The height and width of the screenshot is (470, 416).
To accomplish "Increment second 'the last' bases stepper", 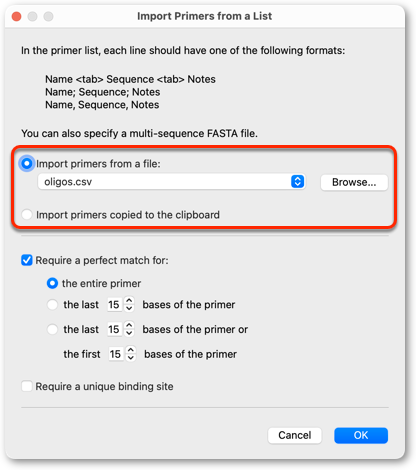I will click(x=129, y=325).
